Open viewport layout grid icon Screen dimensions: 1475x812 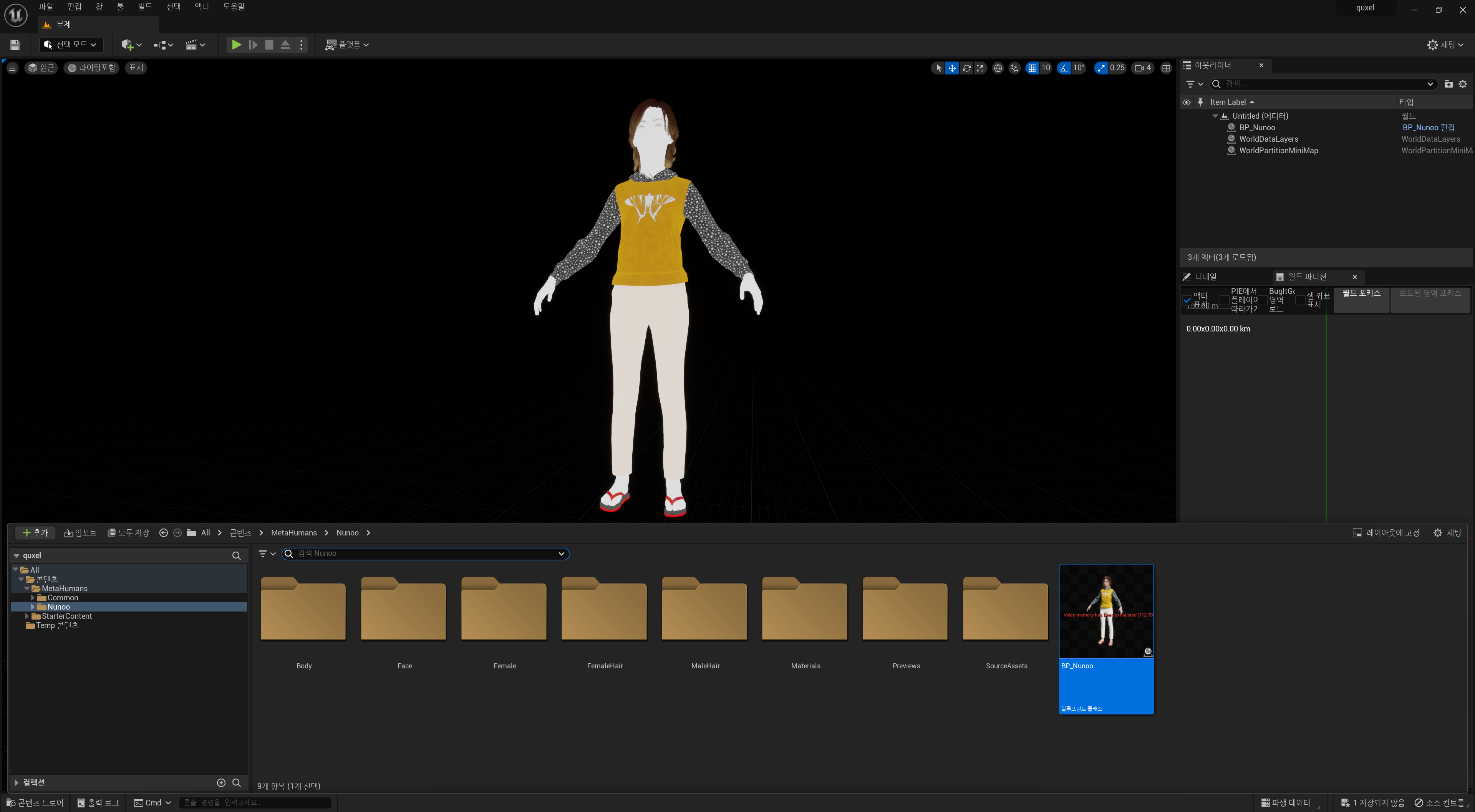tap(1166, 68)
